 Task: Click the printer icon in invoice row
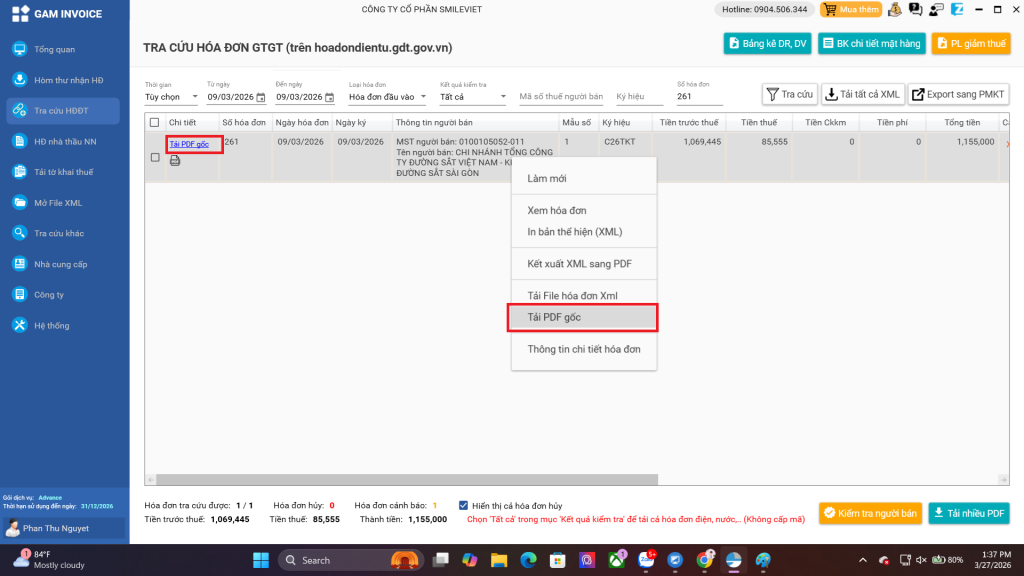(175, 160)
